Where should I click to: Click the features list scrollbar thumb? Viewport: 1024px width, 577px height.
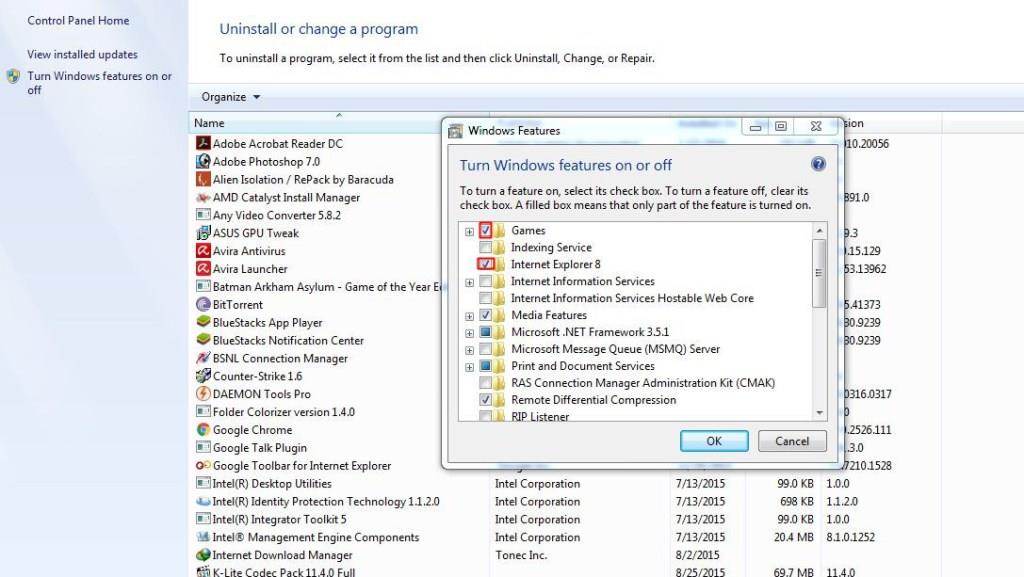coord(819,273)
